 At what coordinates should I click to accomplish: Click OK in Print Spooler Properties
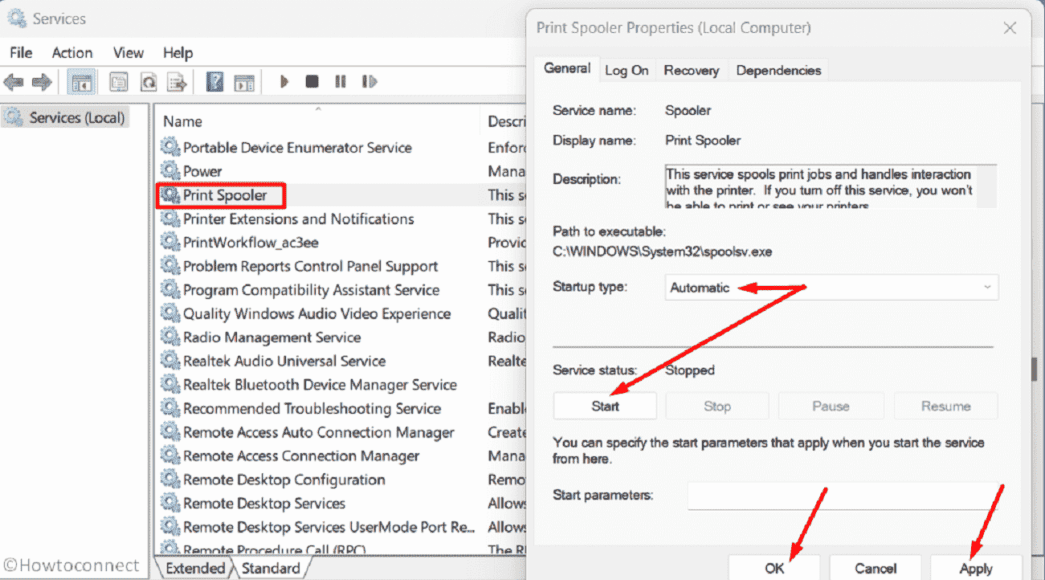click(774, 568)
